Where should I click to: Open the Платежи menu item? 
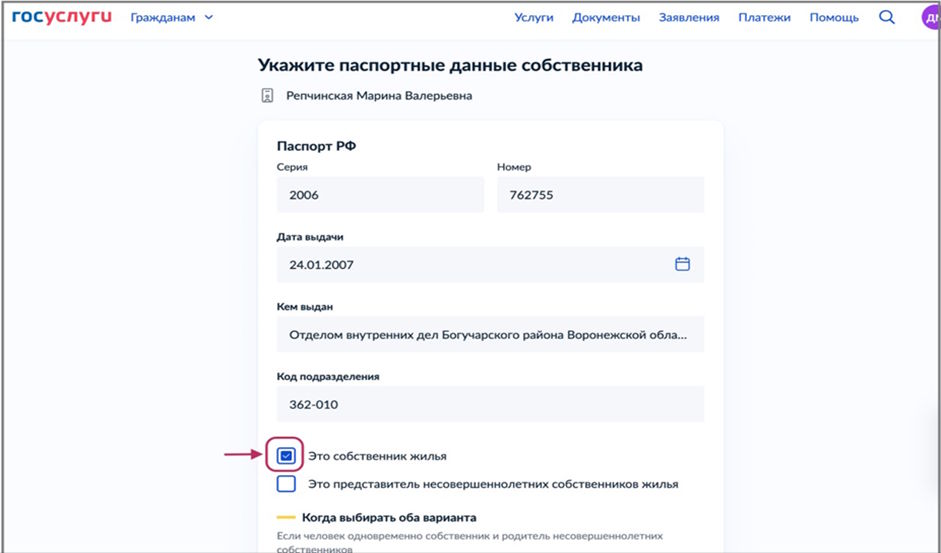(764, 17)
